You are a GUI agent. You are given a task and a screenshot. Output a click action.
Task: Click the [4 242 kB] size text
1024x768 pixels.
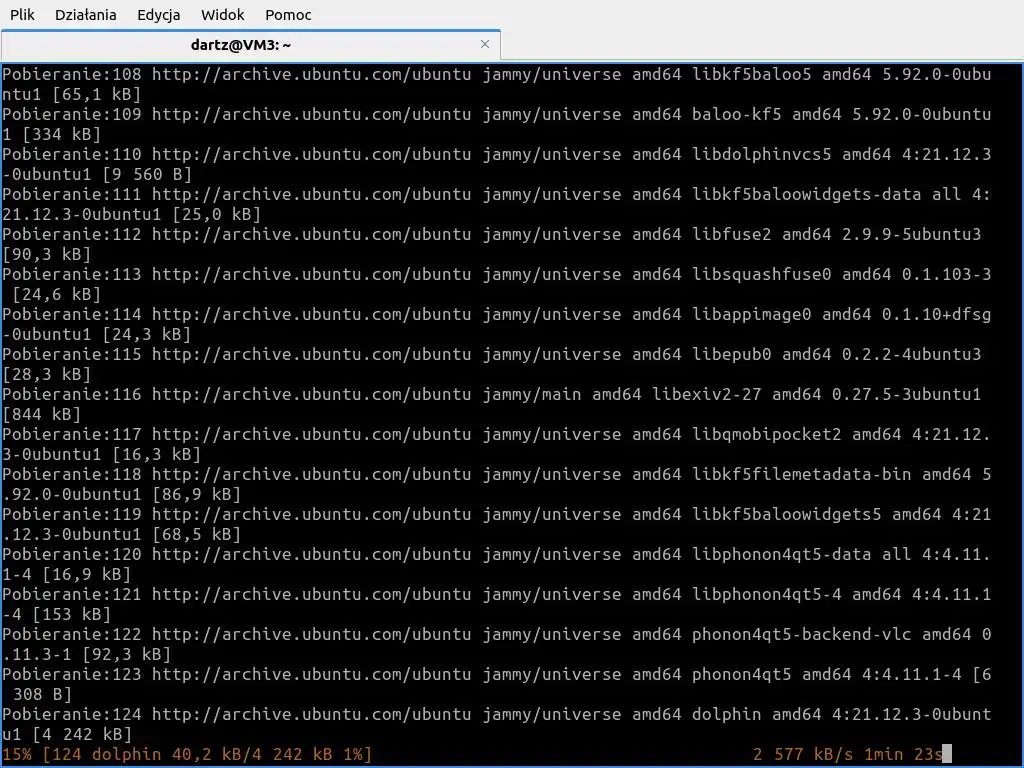pos(82,734)
